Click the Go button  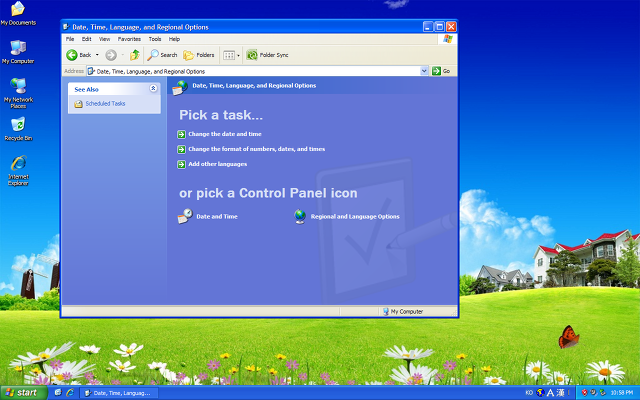pyautogui.click(x=441, y=71)
